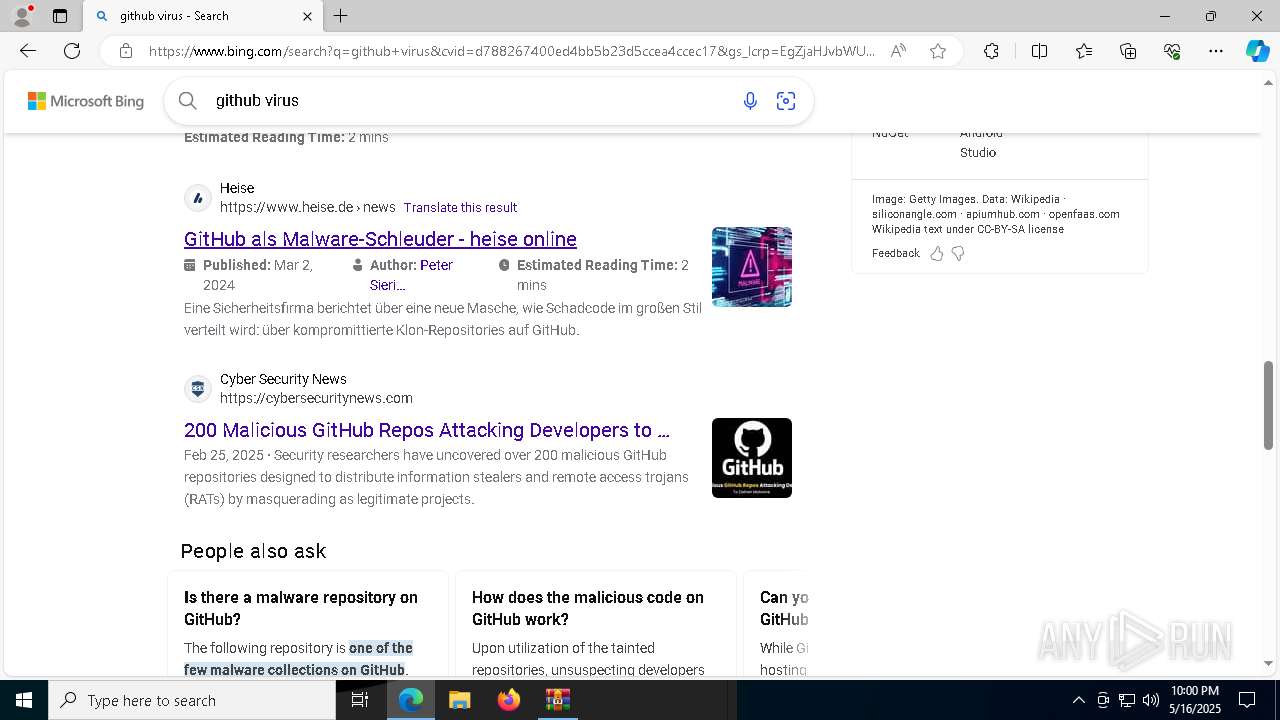Viewport: 1280px width, 720px height.
Task: Open the browser profile icon
Action: [x=21, y=16]
